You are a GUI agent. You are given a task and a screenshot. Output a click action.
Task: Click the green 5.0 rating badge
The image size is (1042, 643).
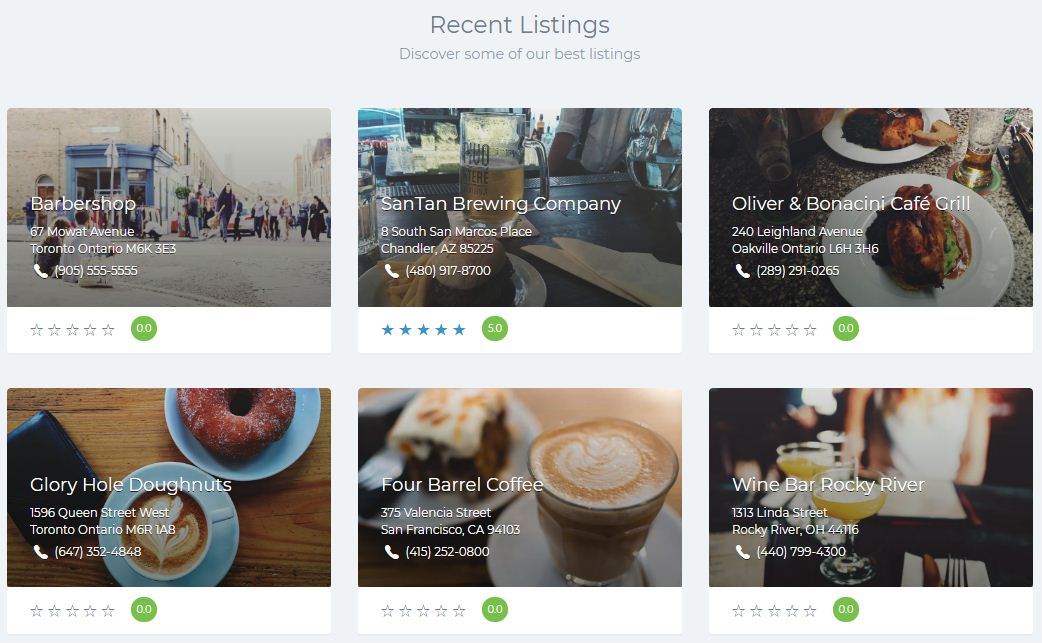[x=495, y=328]
